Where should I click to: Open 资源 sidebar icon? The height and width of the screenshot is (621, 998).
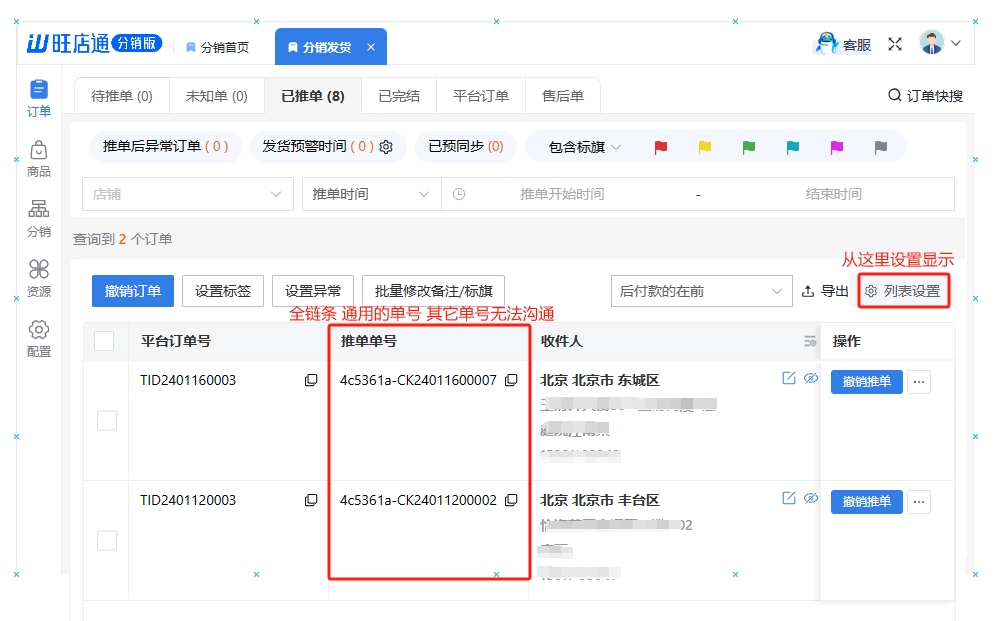pyautogui.click(x=38, y=278)
